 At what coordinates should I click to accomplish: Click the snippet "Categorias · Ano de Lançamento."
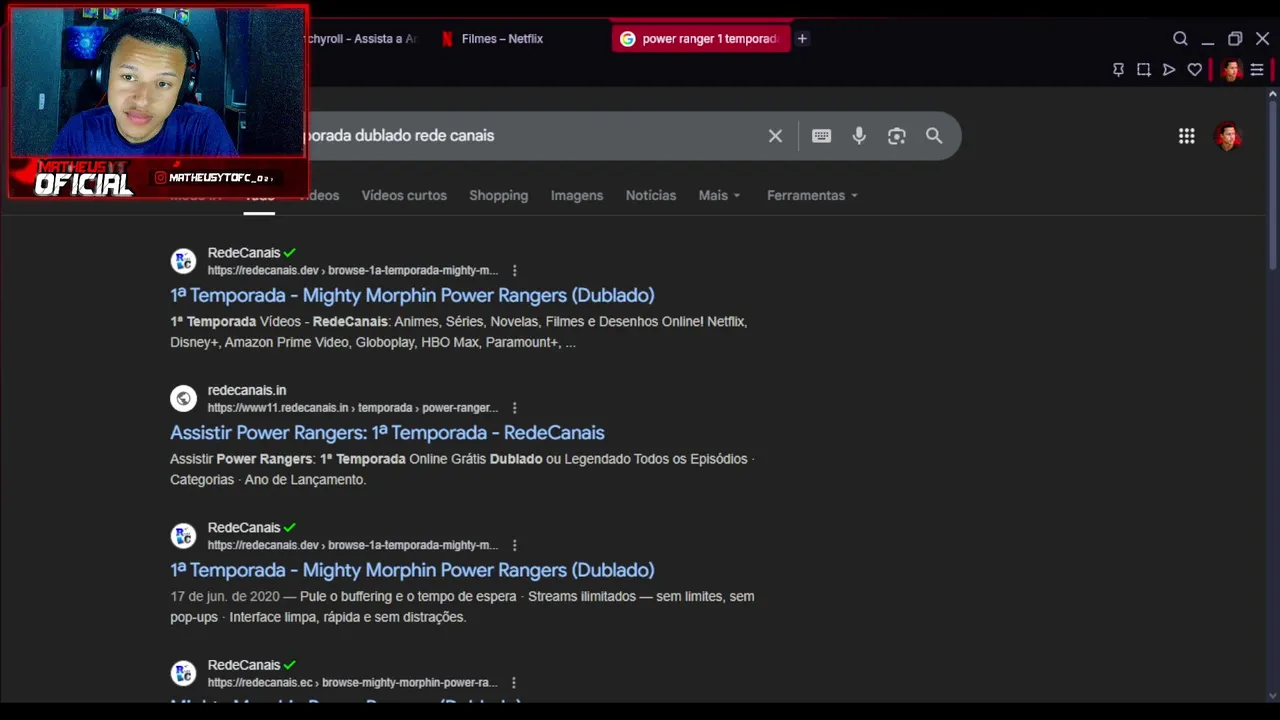point(268,480)
